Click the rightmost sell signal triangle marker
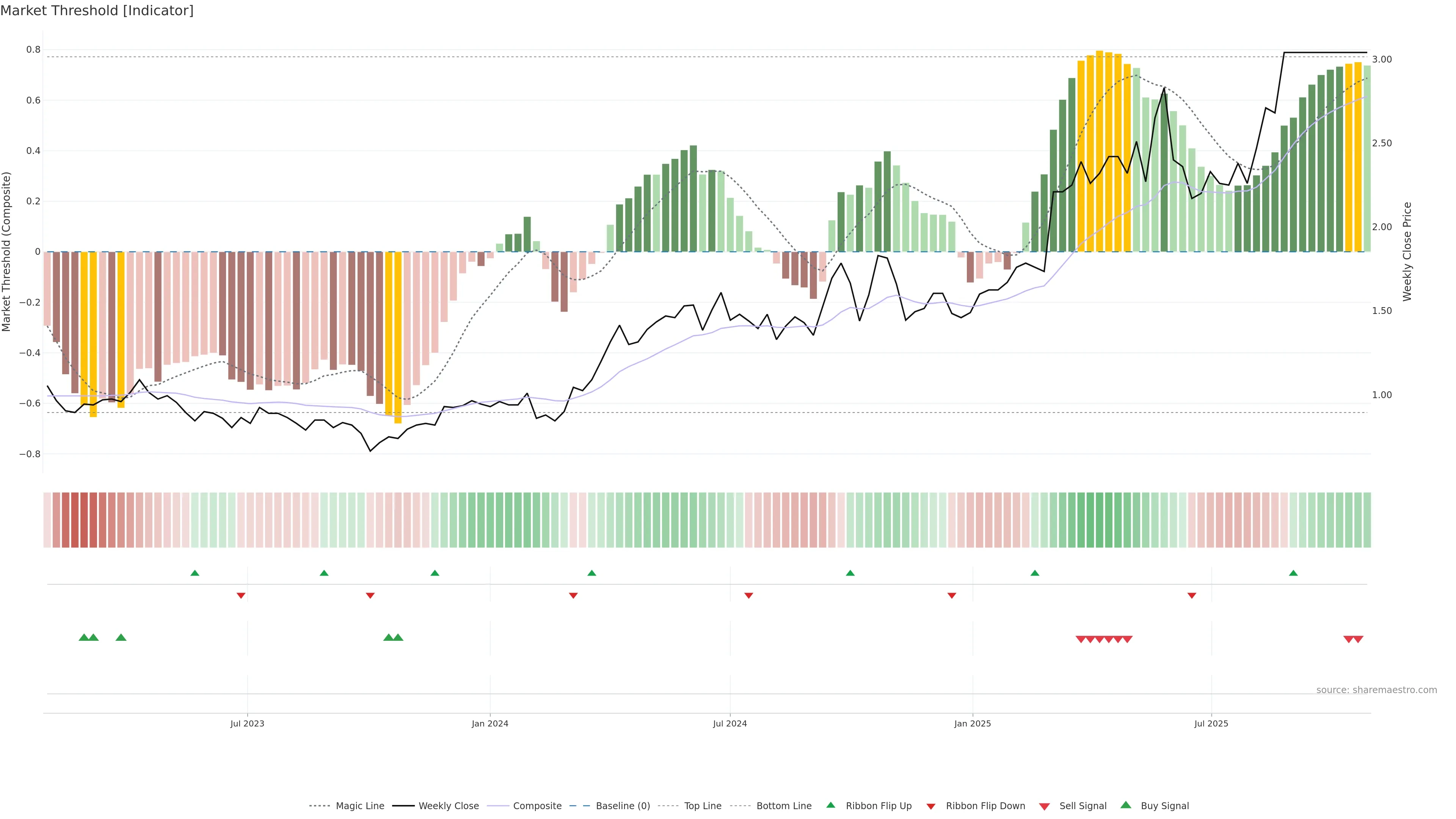Image resolution: width=1456 pixels, height=819 pixels. pyautogui.click(x=1358, y=639)
